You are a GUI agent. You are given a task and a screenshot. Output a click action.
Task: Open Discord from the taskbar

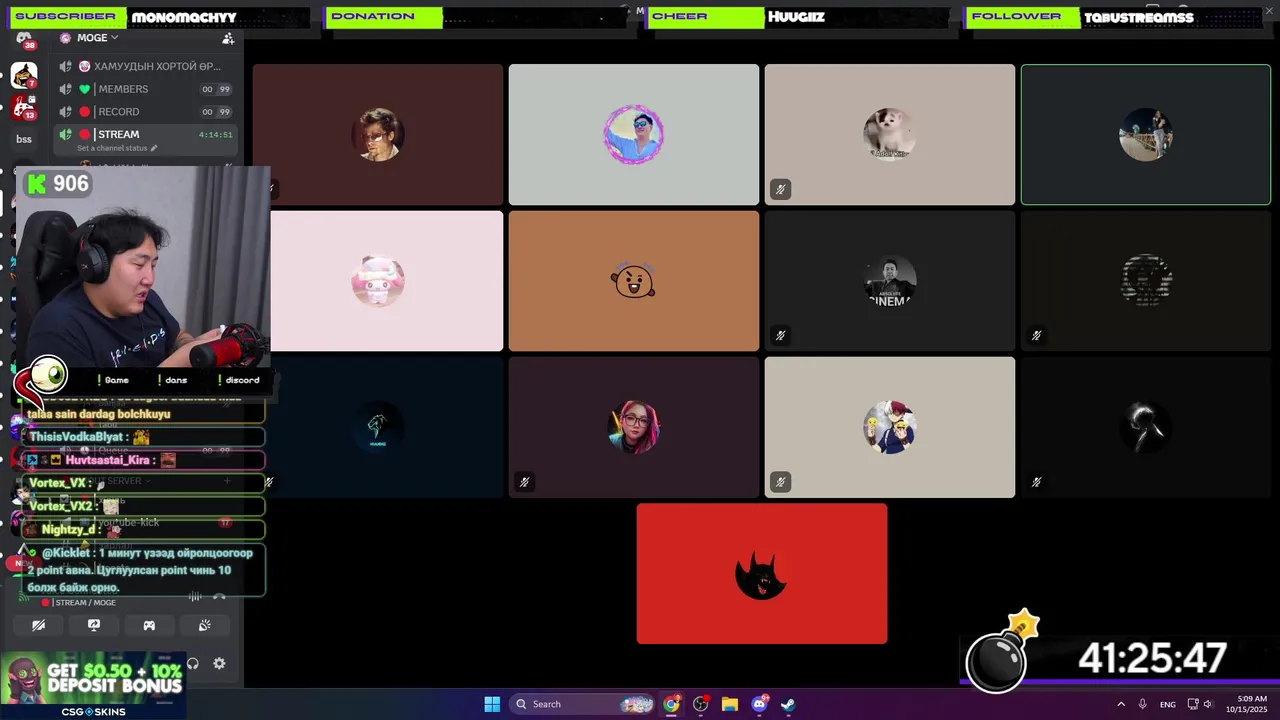click(759, 704)
